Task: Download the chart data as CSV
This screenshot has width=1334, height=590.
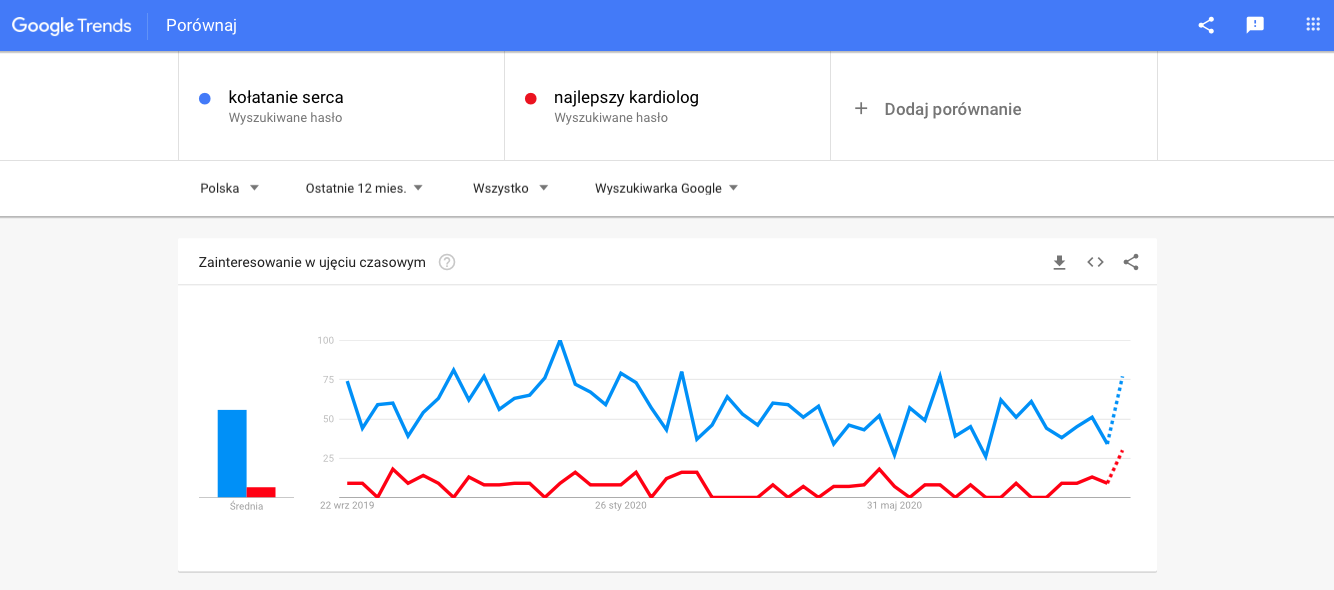Action: [1059, 263]
